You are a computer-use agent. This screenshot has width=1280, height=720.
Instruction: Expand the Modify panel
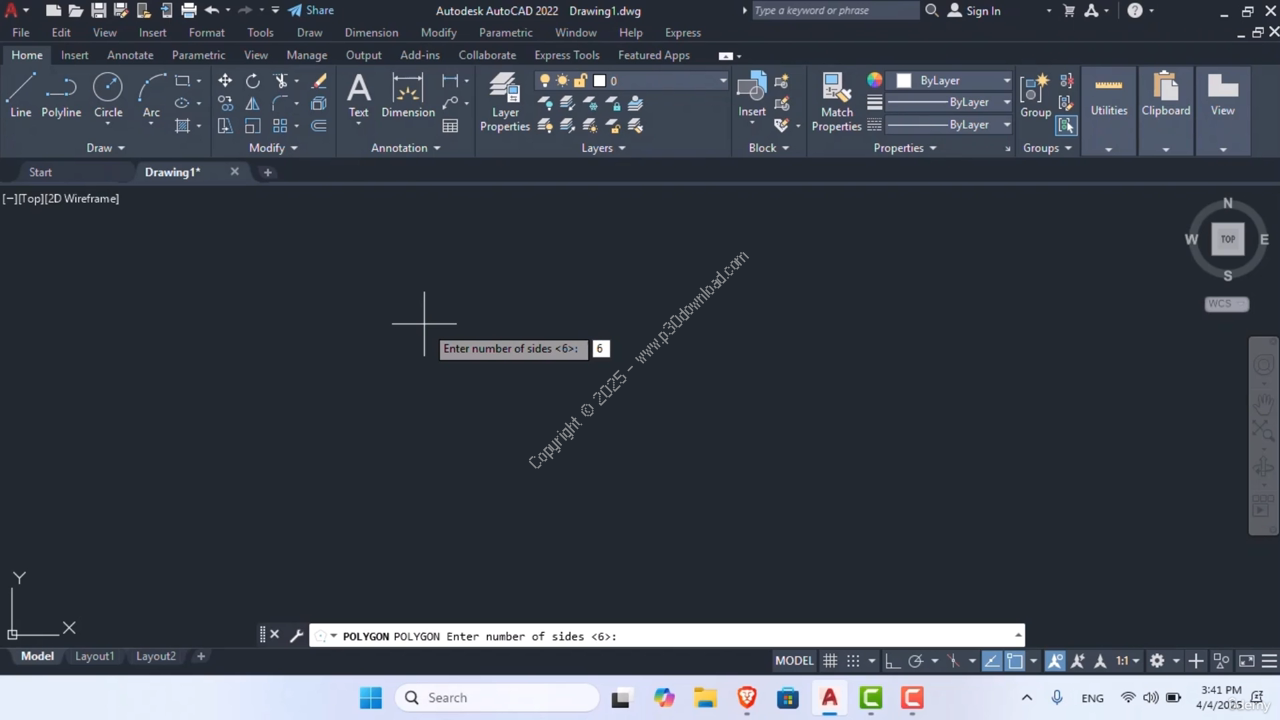[x=273, y=148]
